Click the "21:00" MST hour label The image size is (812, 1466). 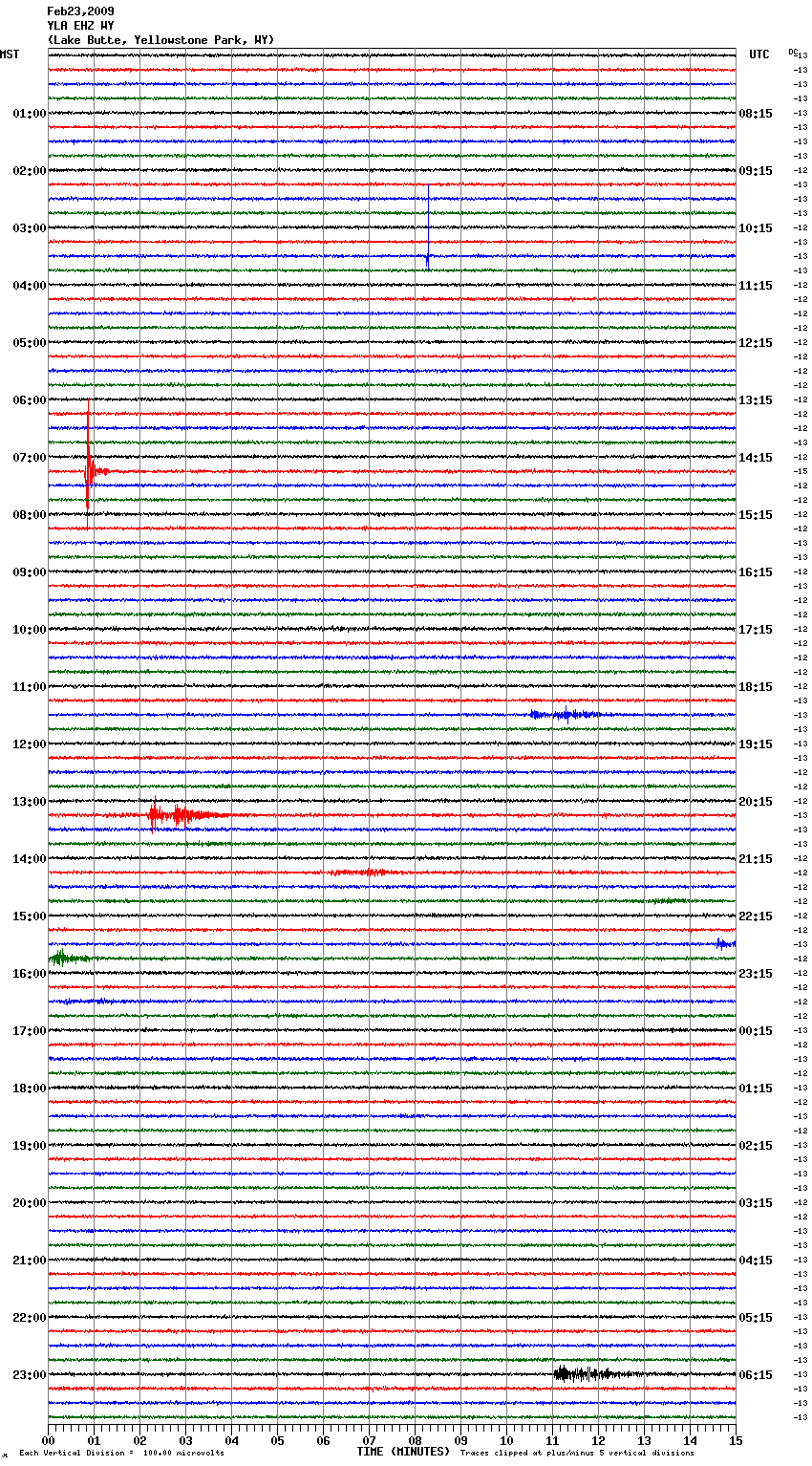[x=29, y=1261]
